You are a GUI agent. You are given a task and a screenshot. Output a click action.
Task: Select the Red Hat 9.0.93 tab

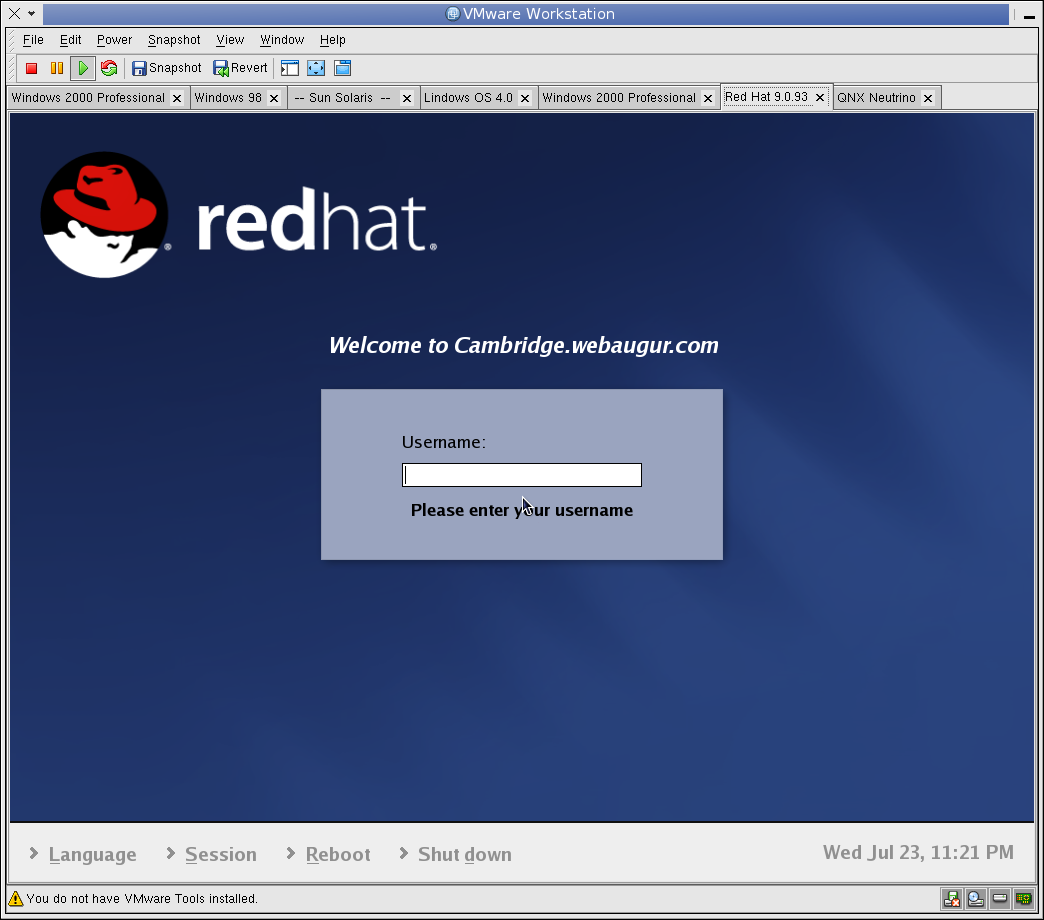coord(766,97)
